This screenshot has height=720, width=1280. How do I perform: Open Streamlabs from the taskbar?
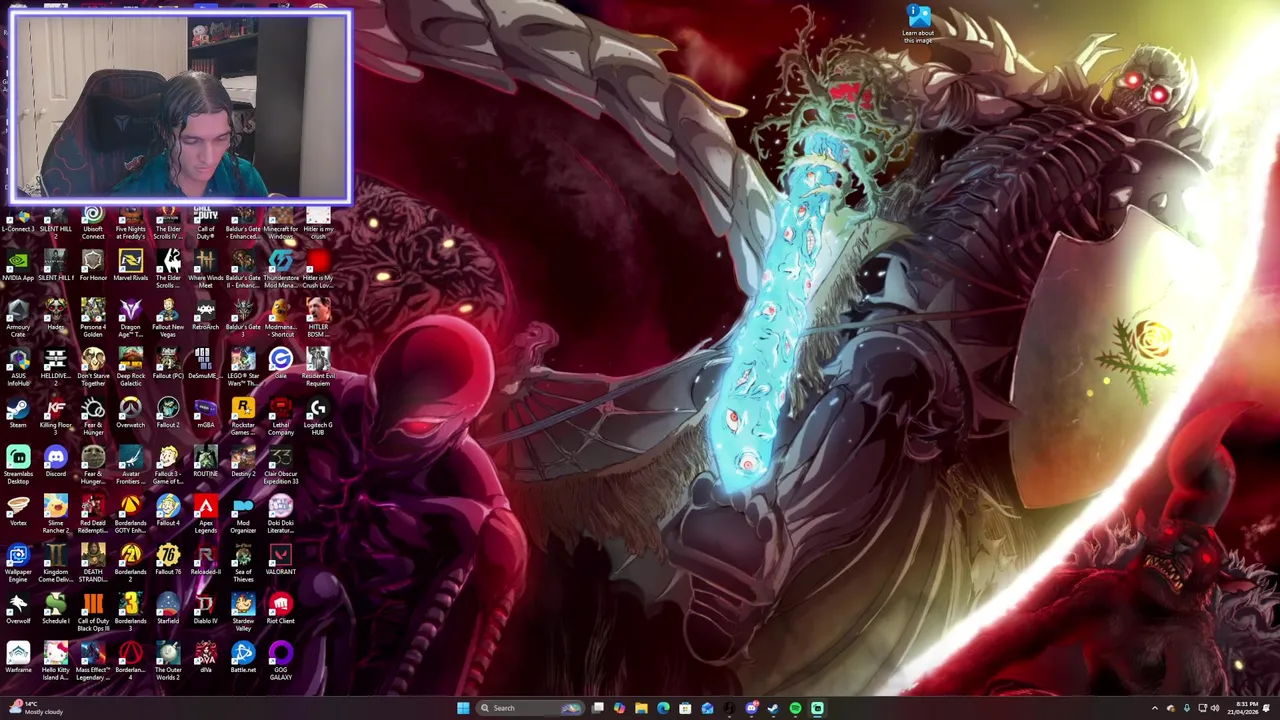(x=817, y=708)
